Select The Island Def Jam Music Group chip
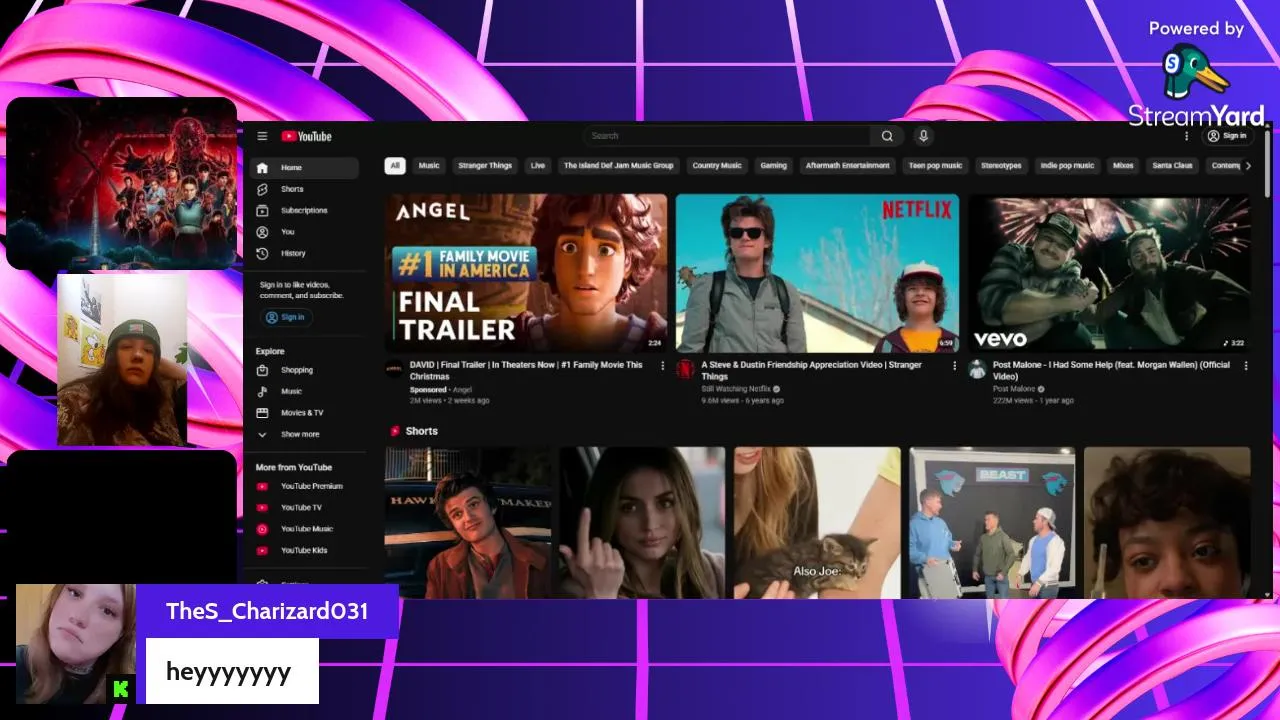The width and height of the screenshot is (1280, 720). pyautogui.click(x=619, y=166)
